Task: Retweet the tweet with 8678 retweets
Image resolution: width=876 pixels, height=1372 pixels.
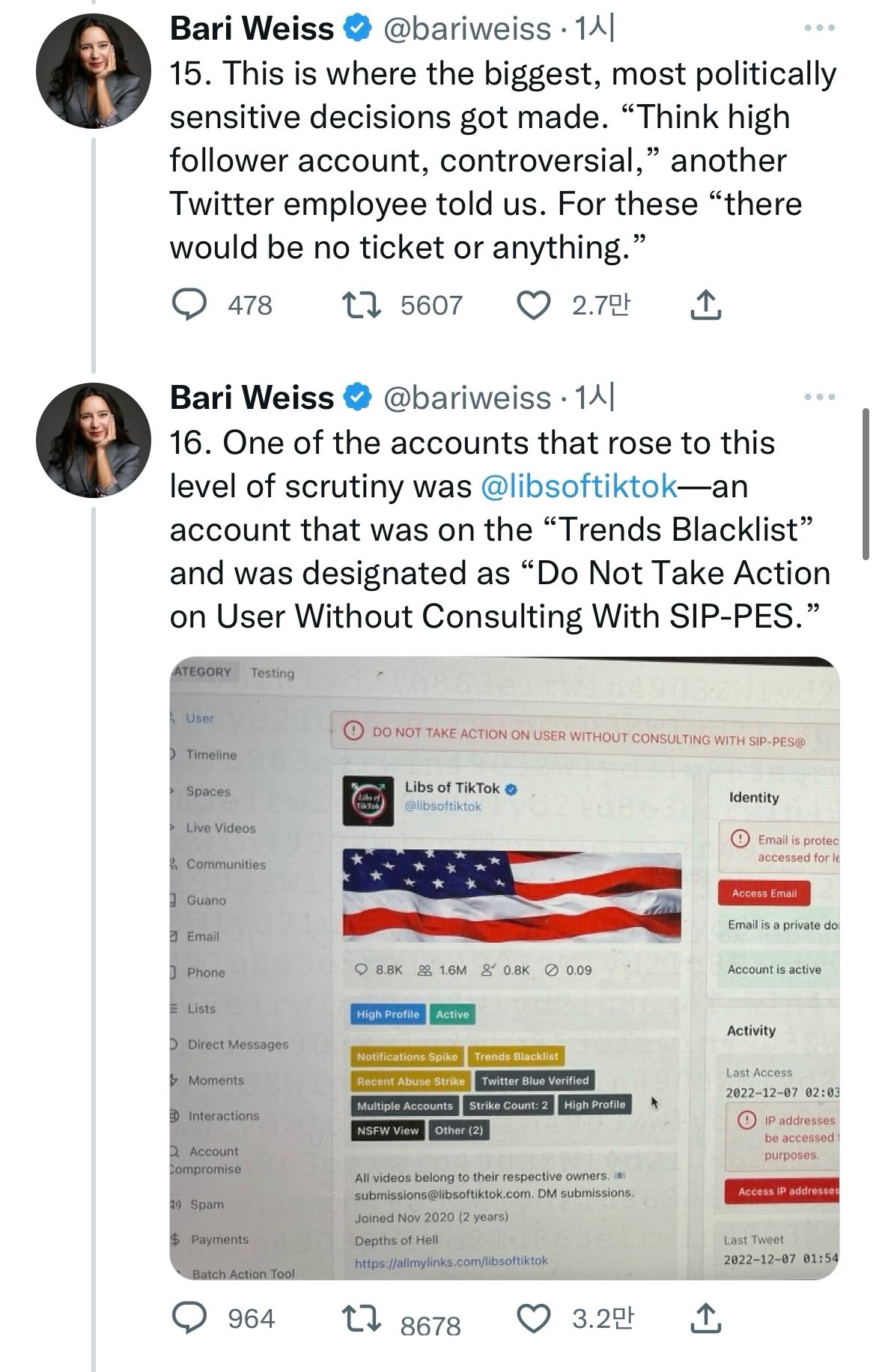Action: click(x=362, y=1318)
